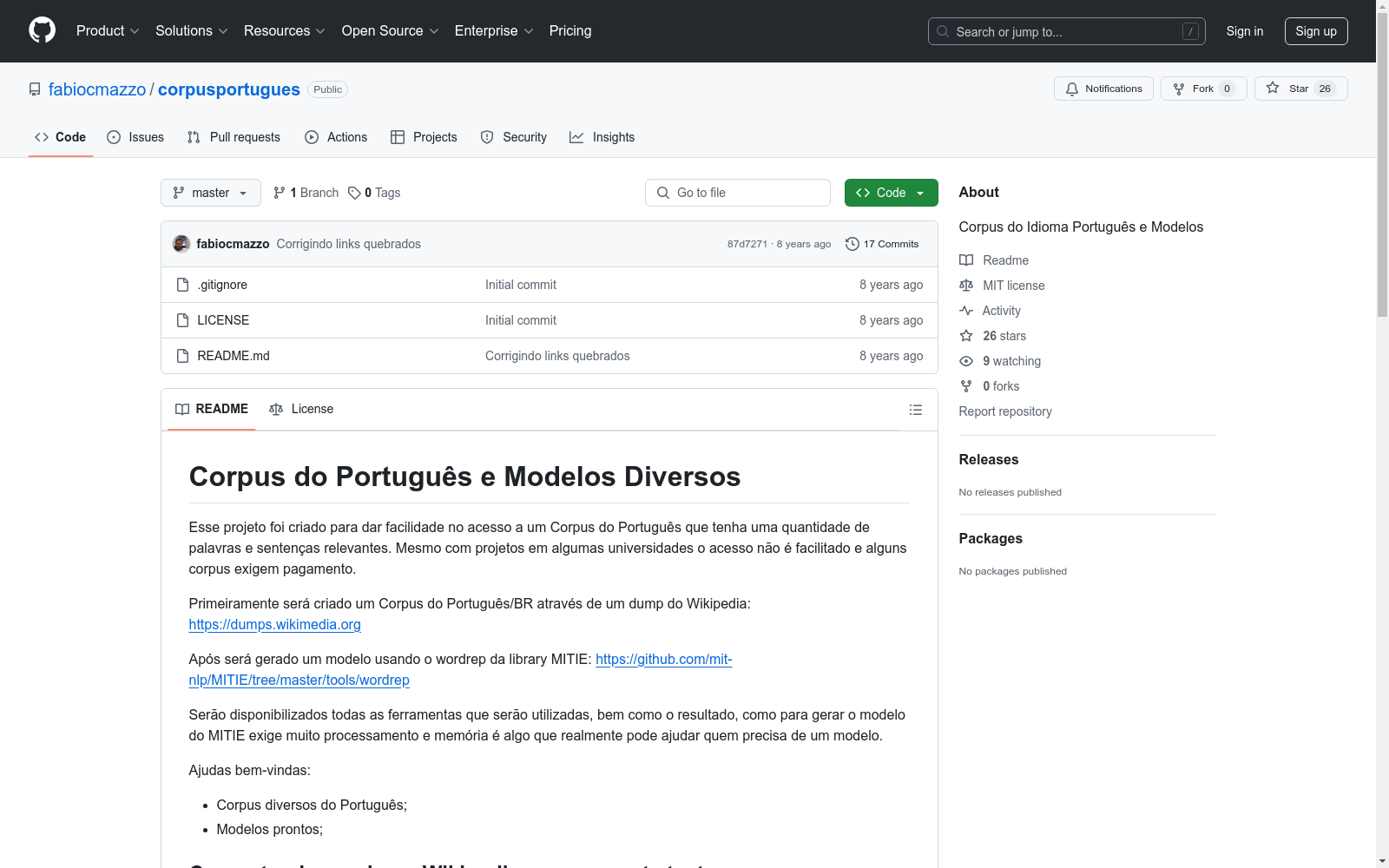Open the .gitignore file

222,285
